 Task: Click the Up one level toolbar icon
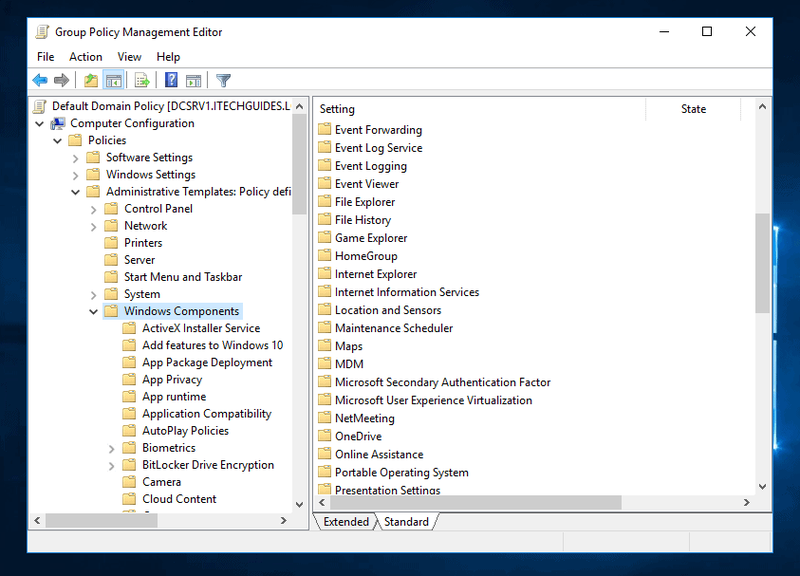point(91,80)
